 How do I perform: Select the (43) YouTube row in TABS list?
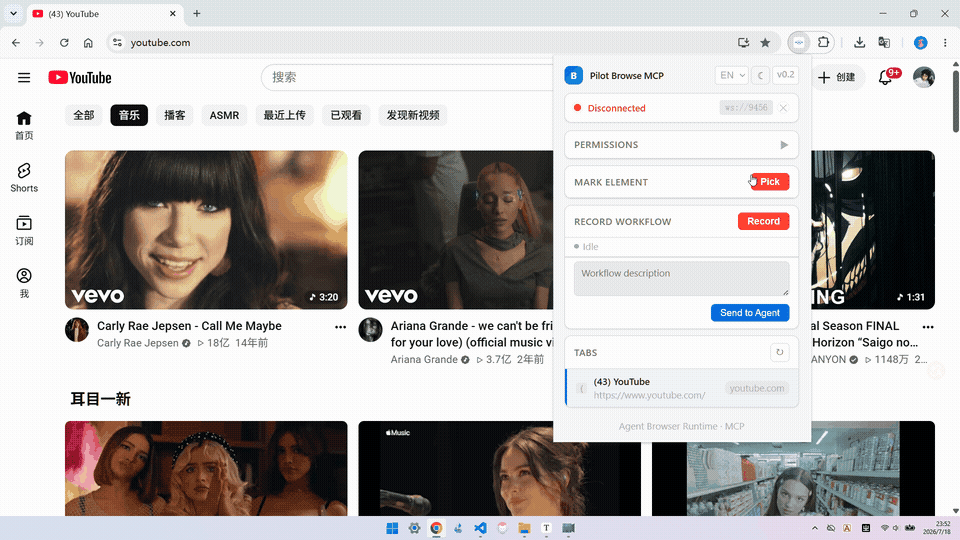(x=681, y=388)
